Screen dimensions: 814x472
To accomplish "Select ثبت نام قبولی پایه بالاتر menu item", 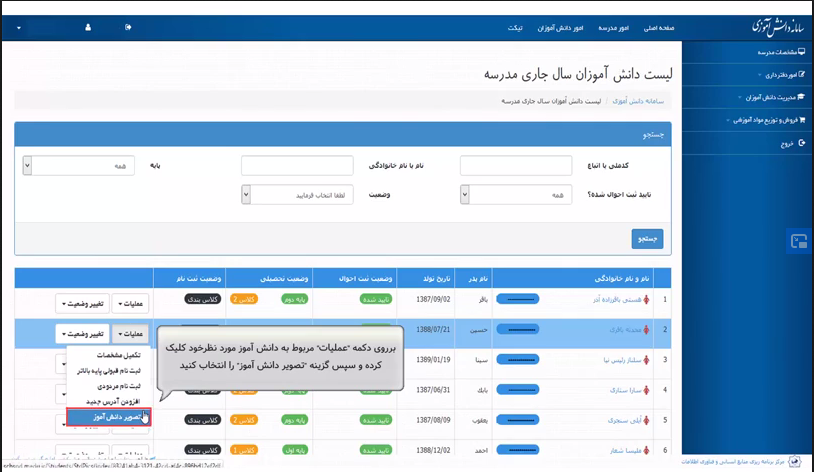I will click(x=108, y=371).
